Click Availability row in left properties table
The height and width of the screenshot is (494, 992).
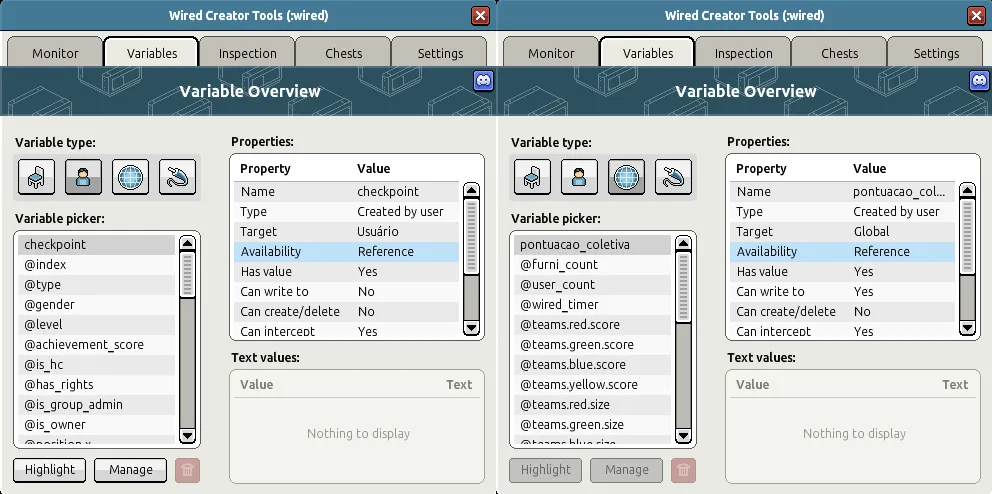click(x=346, y=252)
